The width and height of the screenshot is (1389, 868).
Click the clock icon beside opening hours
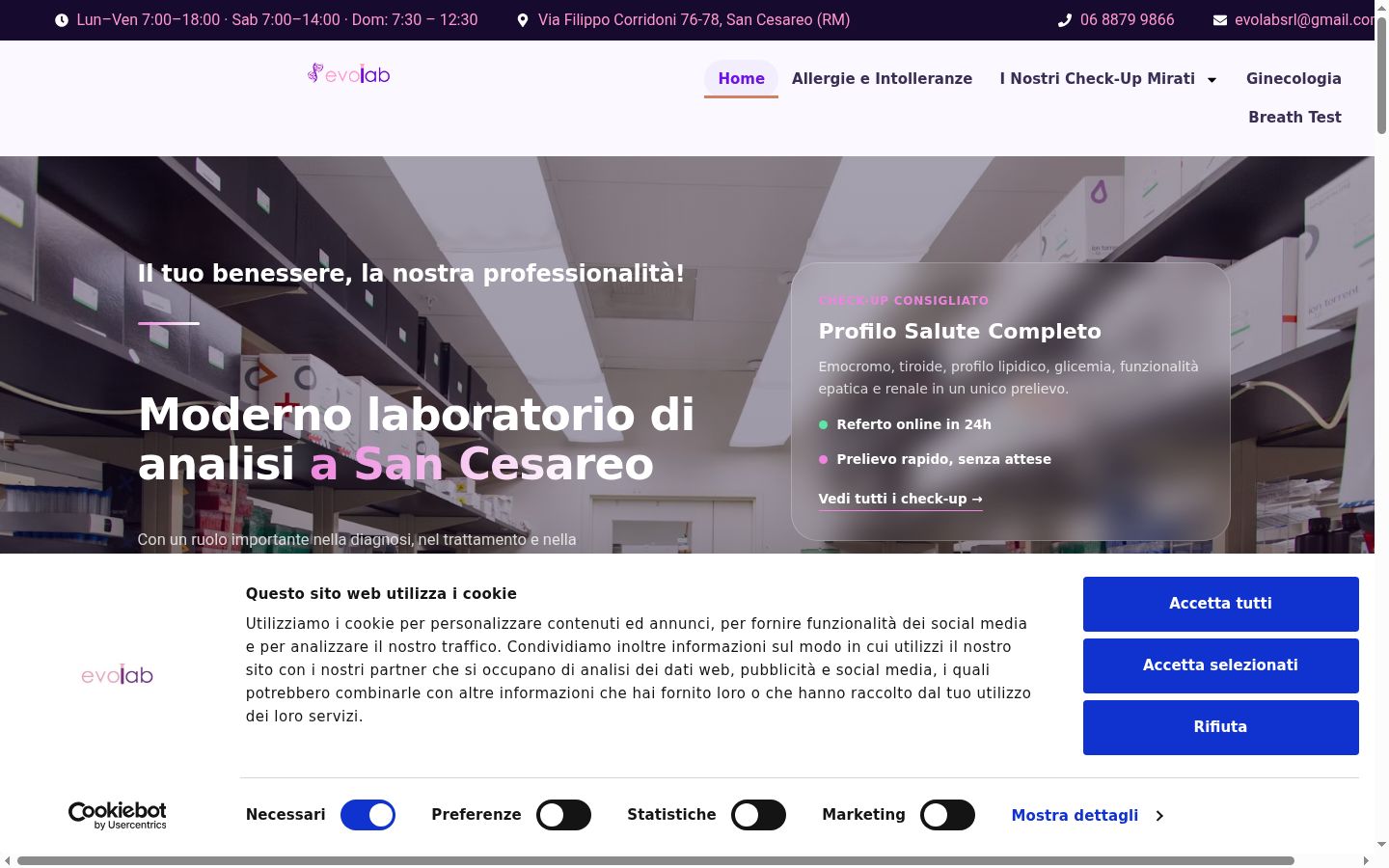(x=62, y=20)
